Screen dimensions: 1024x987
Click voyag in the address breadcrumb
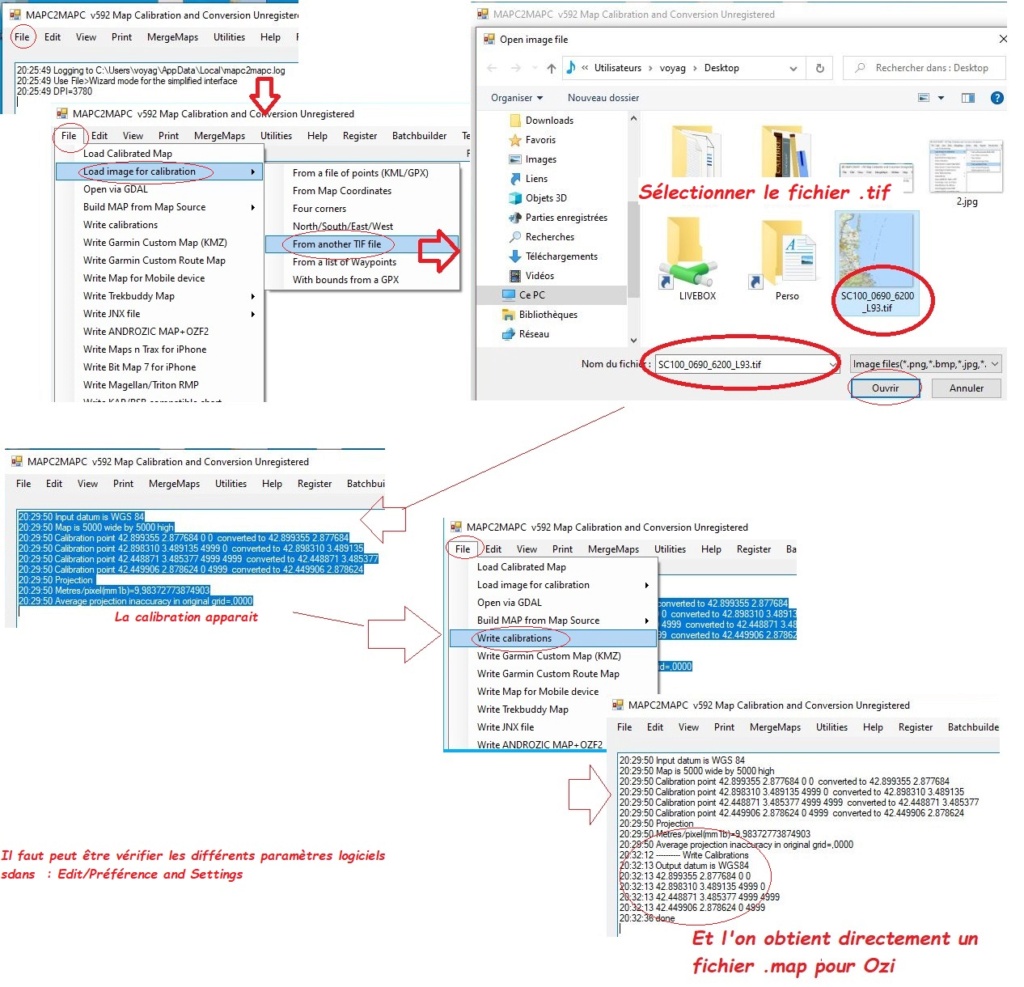672,68
